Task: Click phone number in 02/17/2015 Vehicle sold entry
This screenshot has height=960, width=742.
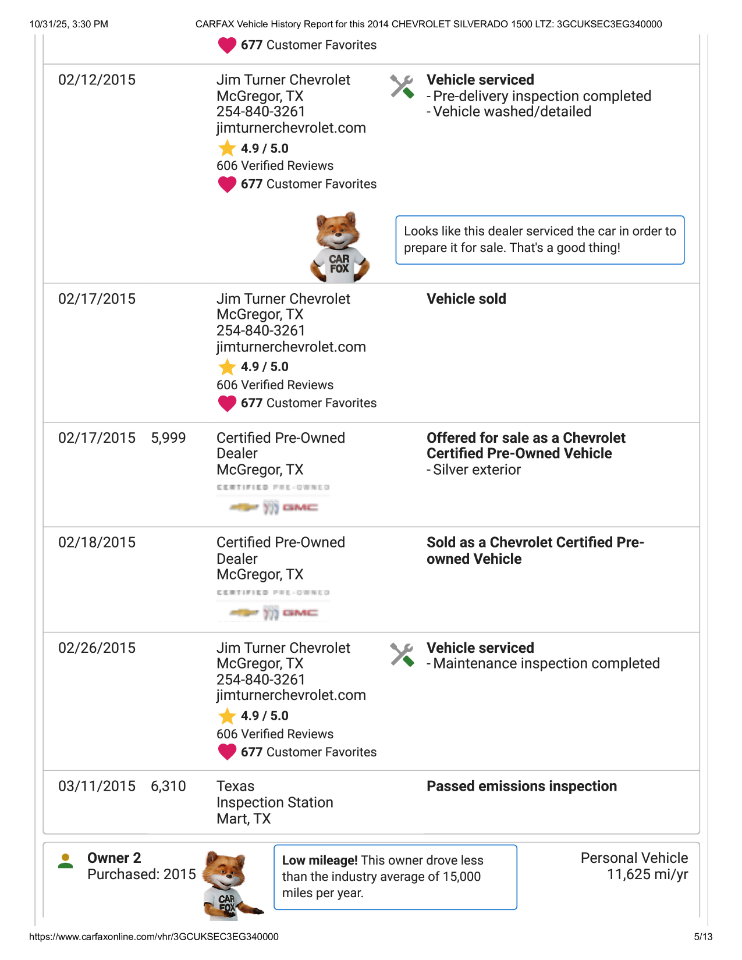Action: [261, 331]
